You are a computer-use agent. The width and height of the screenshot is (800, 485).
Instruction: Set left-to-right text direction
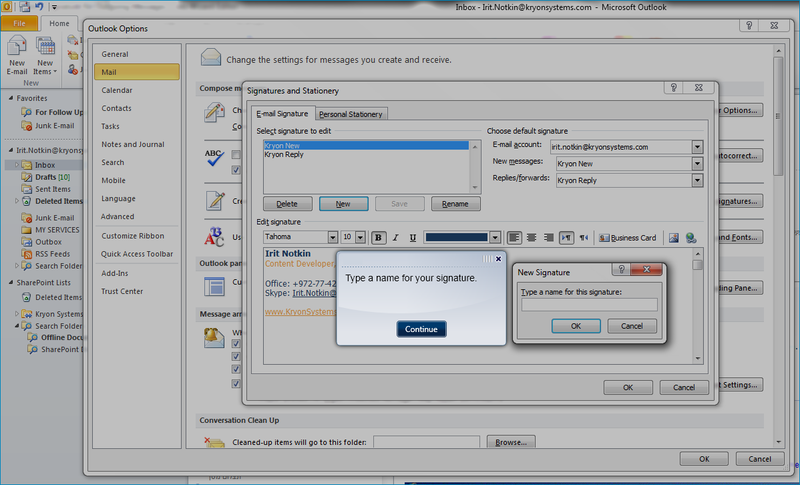point(566,238)
